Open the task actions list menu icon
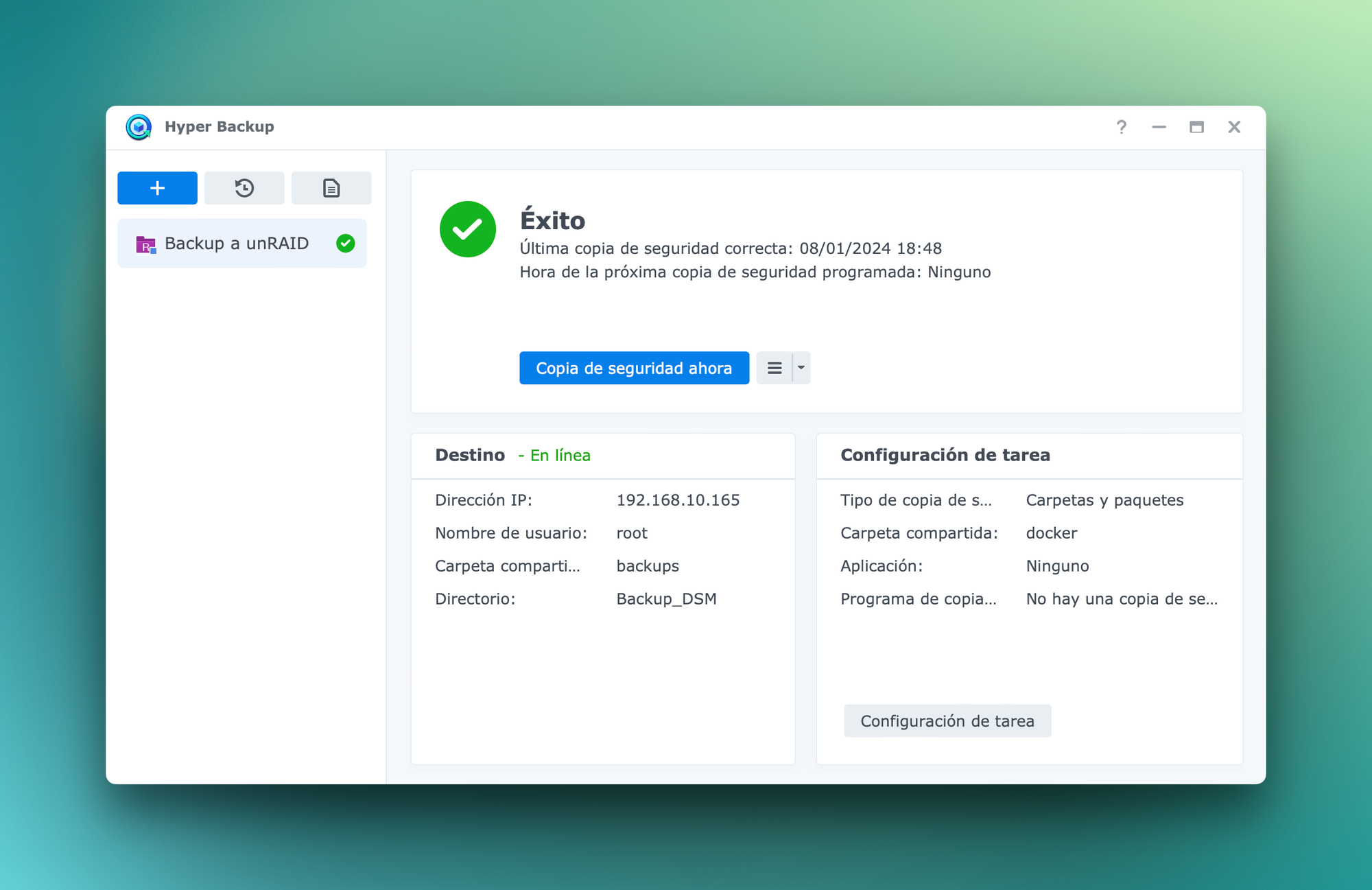 pyautogui.click(x=774, y=368)
